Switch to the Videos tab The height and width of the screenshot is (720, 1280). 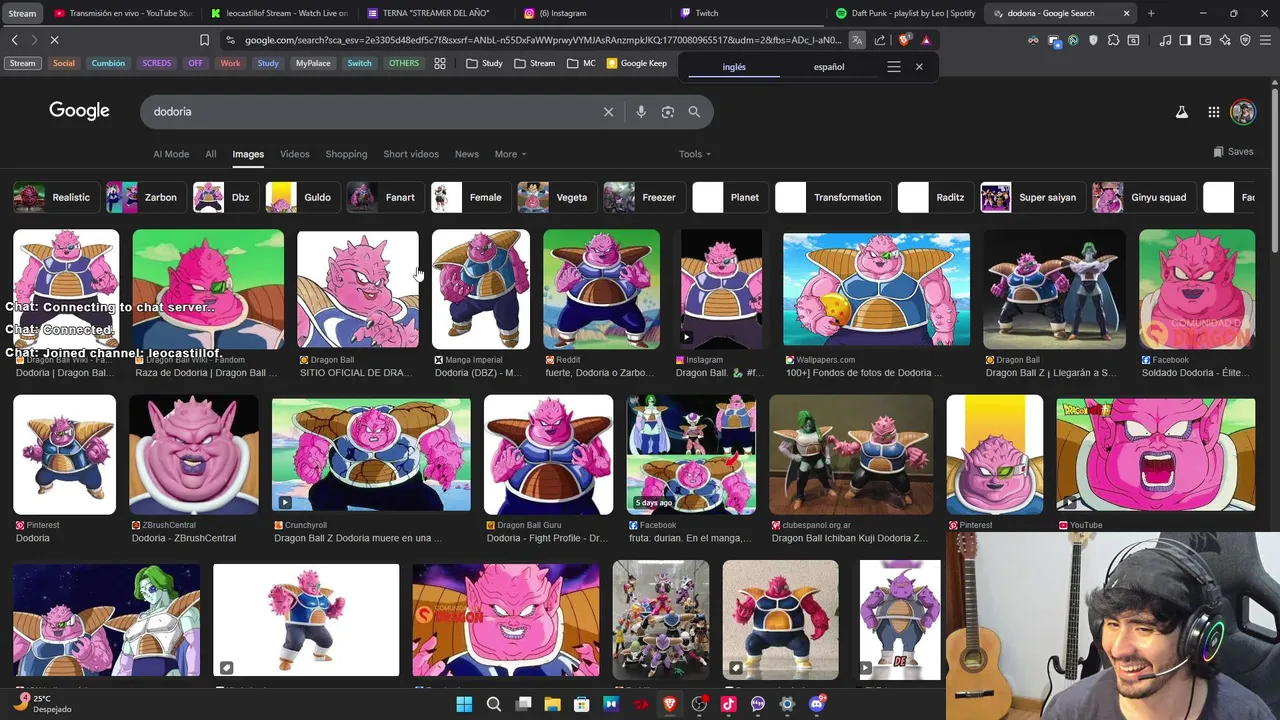pos(295,154)
